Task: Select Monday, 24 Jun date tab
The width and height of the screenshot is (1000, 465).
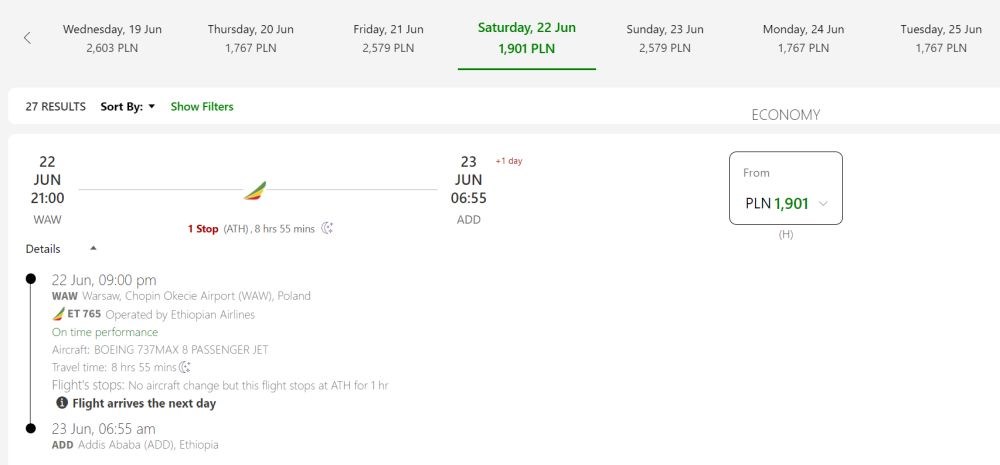Action: [804, 38]
